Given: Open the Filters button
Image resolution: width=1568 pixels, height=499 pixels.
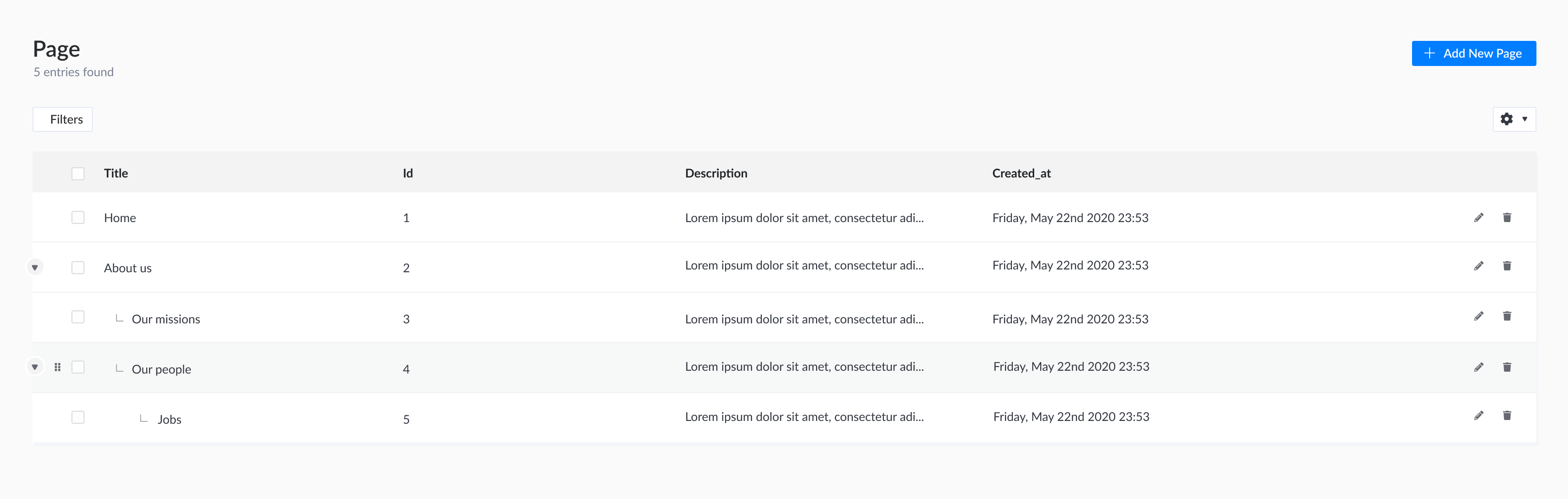Looking at the screenshot, I should [63, 119].
